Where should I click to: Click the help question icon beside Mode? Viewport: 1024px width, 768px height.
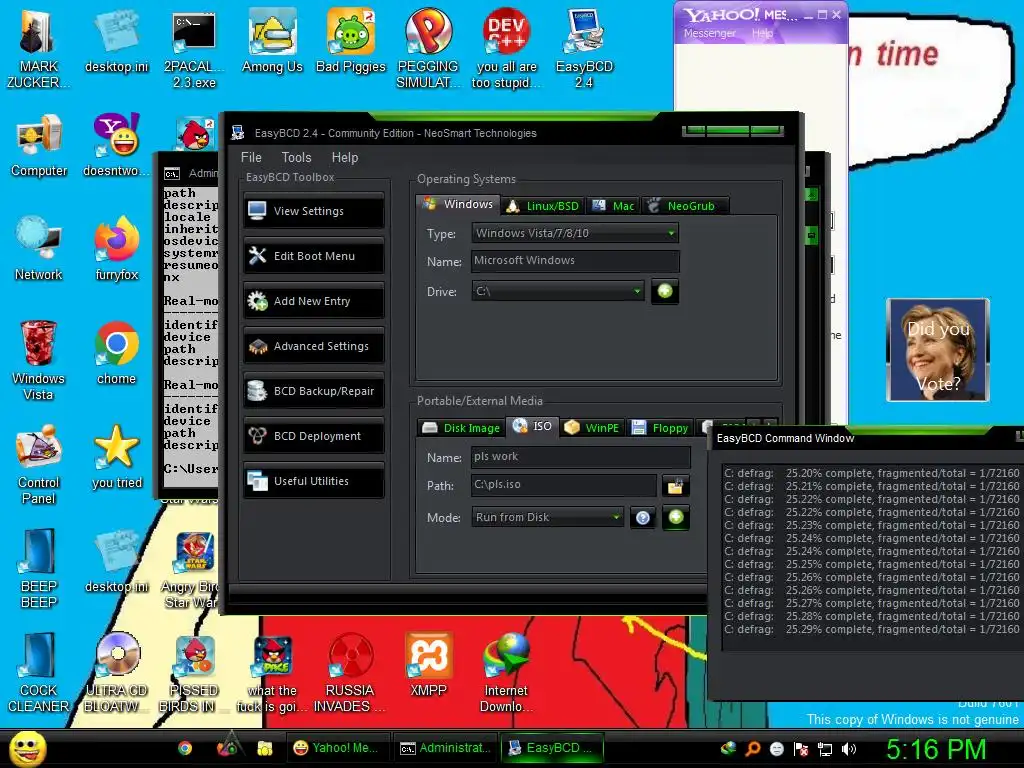coord(643,518)
